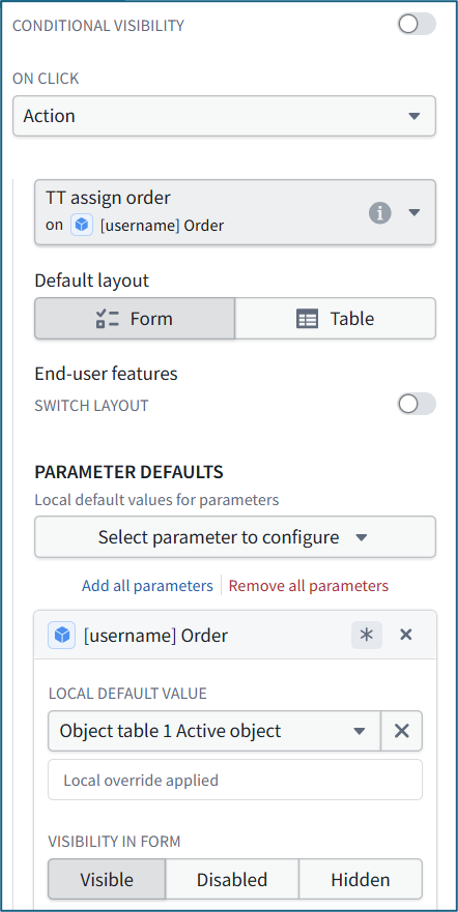Click the Remove all parameters link
458x912 pixels.
tap(308, 586)
